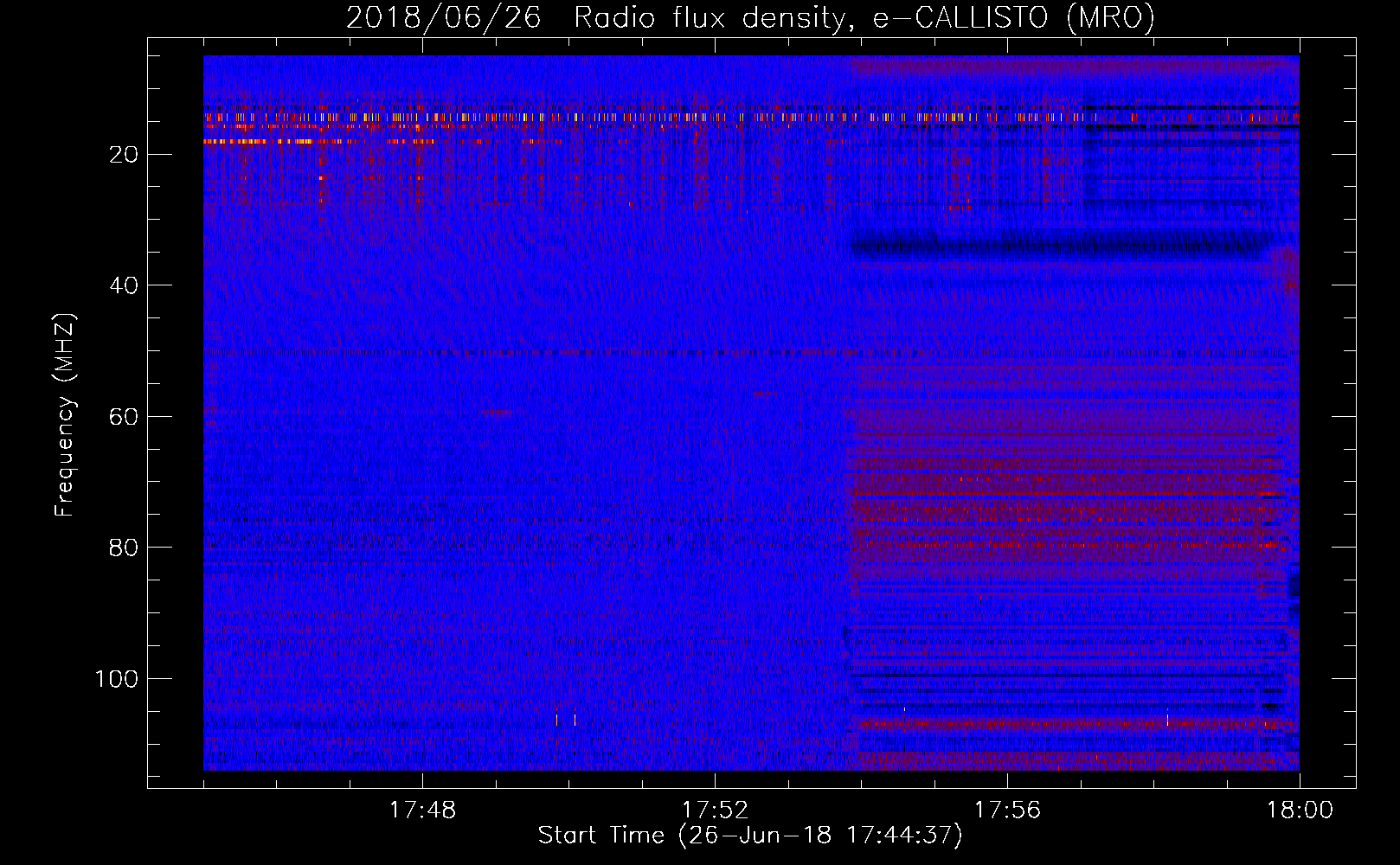Viewport: 1400px width, 865px height.
Task: Click the '40' frequency tick label
Action: click(125, 285)
